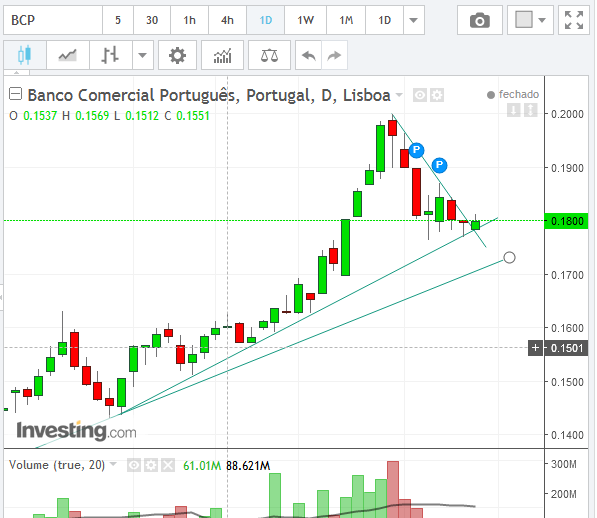Screen dimensions: 597x518
Task: Click the Volume (true, 20) label
Action: (57, 465)
